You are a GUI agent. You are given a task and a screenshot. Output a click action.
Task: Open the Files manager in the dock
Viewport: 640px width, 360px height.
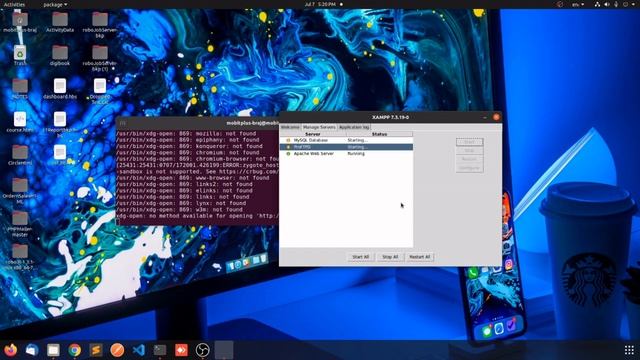click(x=53, y=350)
